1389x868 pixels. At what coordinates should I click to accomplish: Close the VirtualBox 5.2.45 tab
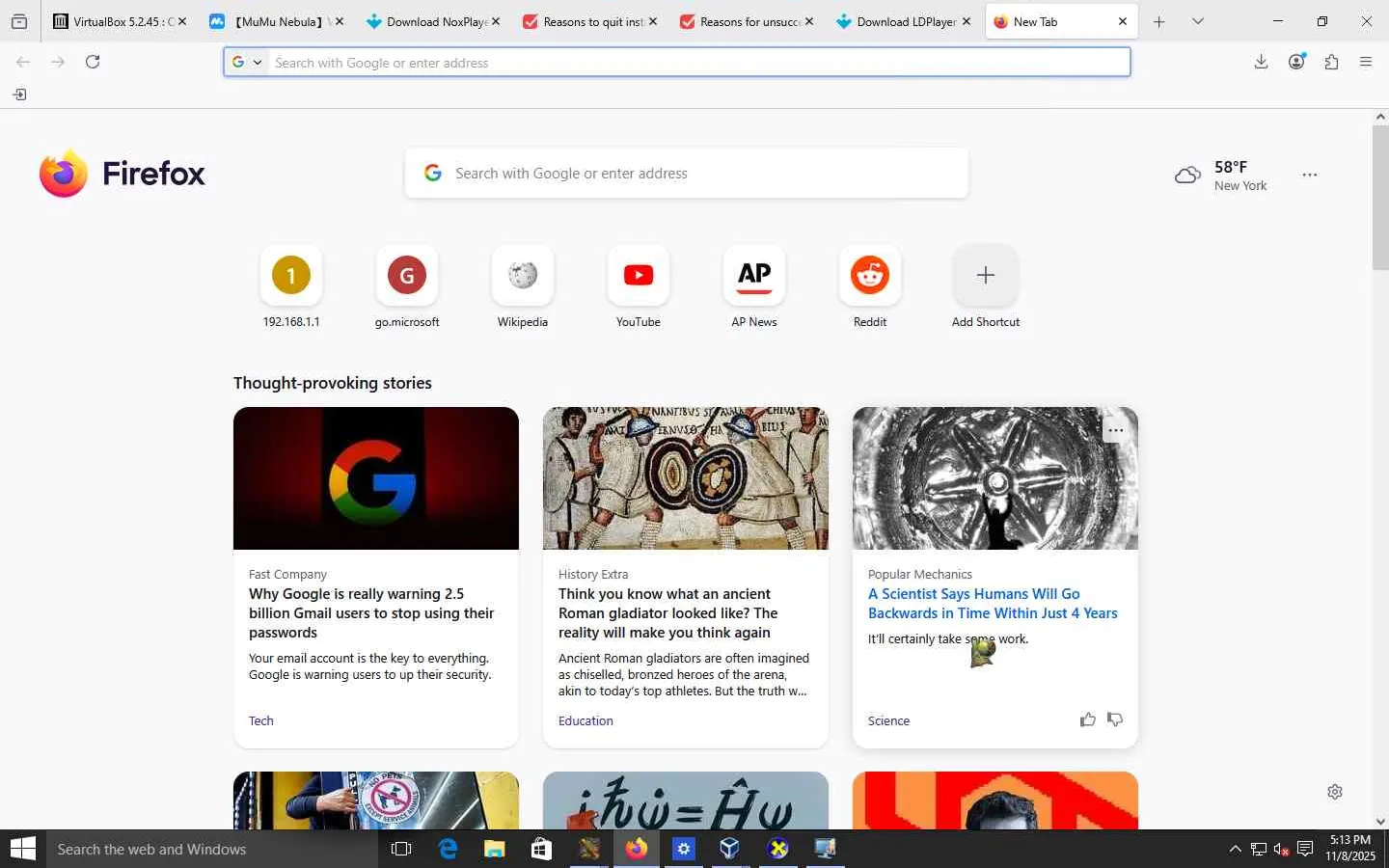(182, 21)
